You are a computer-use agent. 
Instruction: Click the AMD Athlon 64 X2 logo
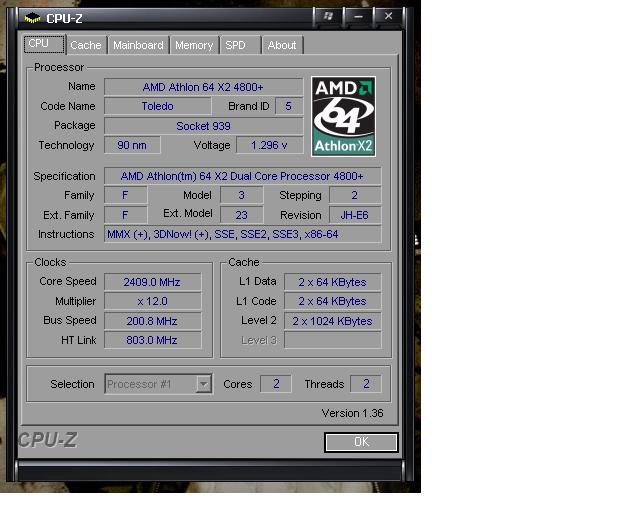pyautogui.click(x=343, y=116)
